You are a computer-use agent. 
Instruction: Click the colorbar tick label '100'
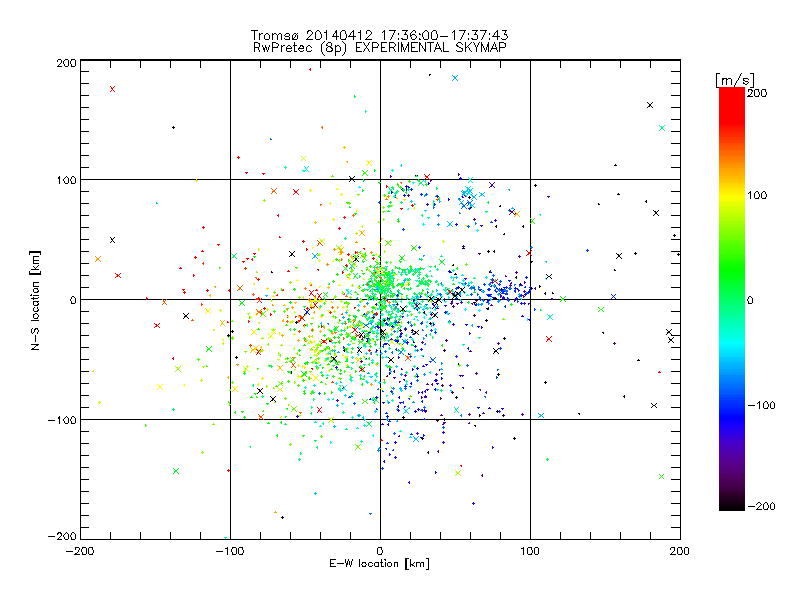[x=757, y=195]
